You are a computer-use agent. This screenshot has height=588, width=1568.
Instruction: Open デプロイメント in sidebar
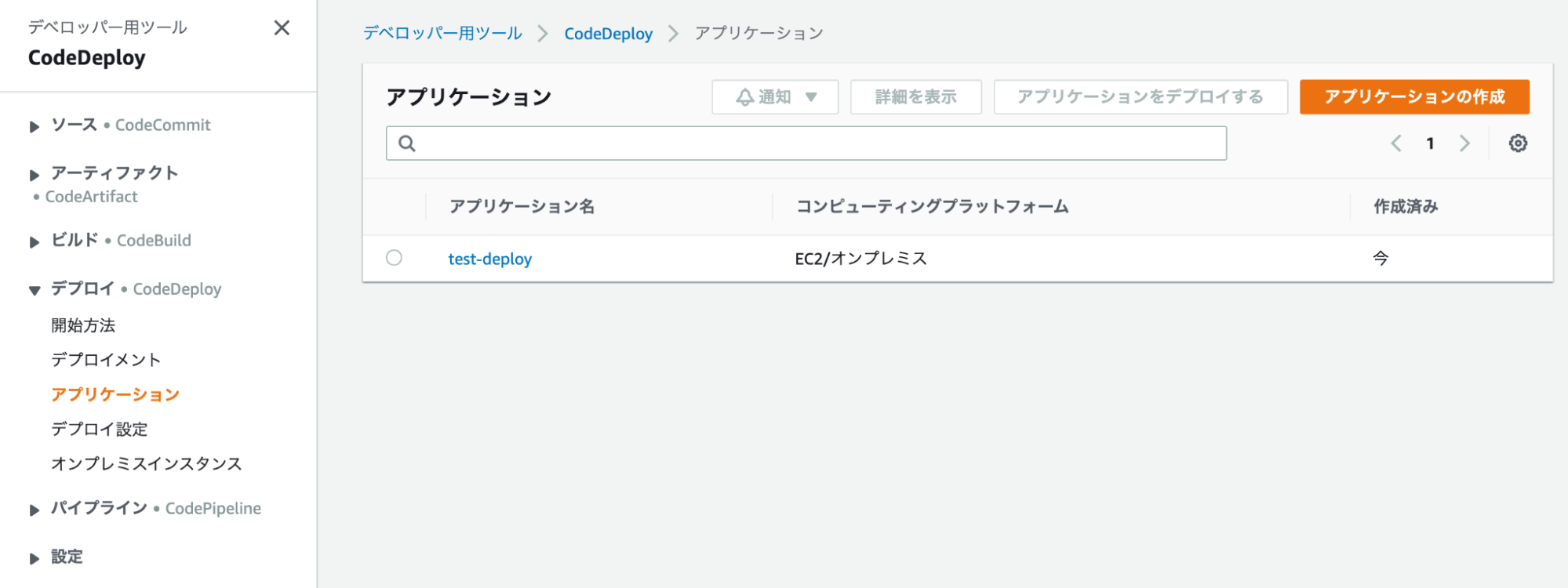[x=106, y=360]
